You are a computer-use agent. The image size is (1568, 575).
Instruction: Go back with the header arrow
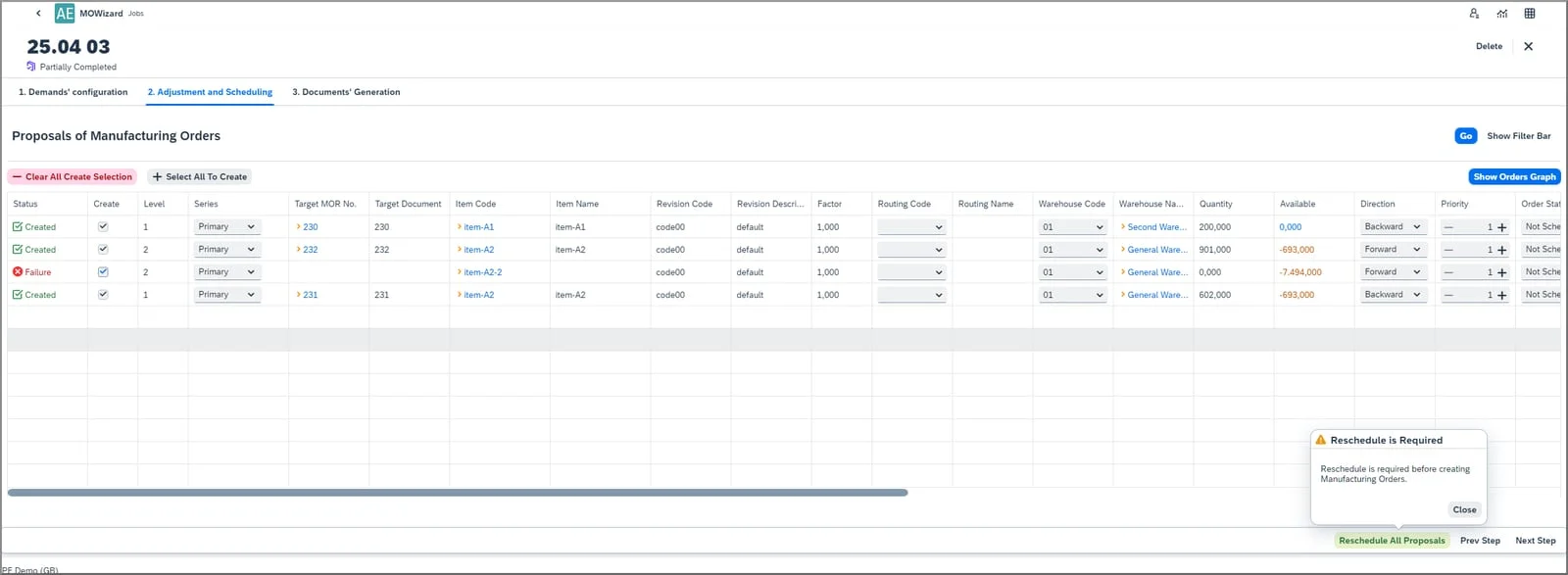tap(38, 14)
